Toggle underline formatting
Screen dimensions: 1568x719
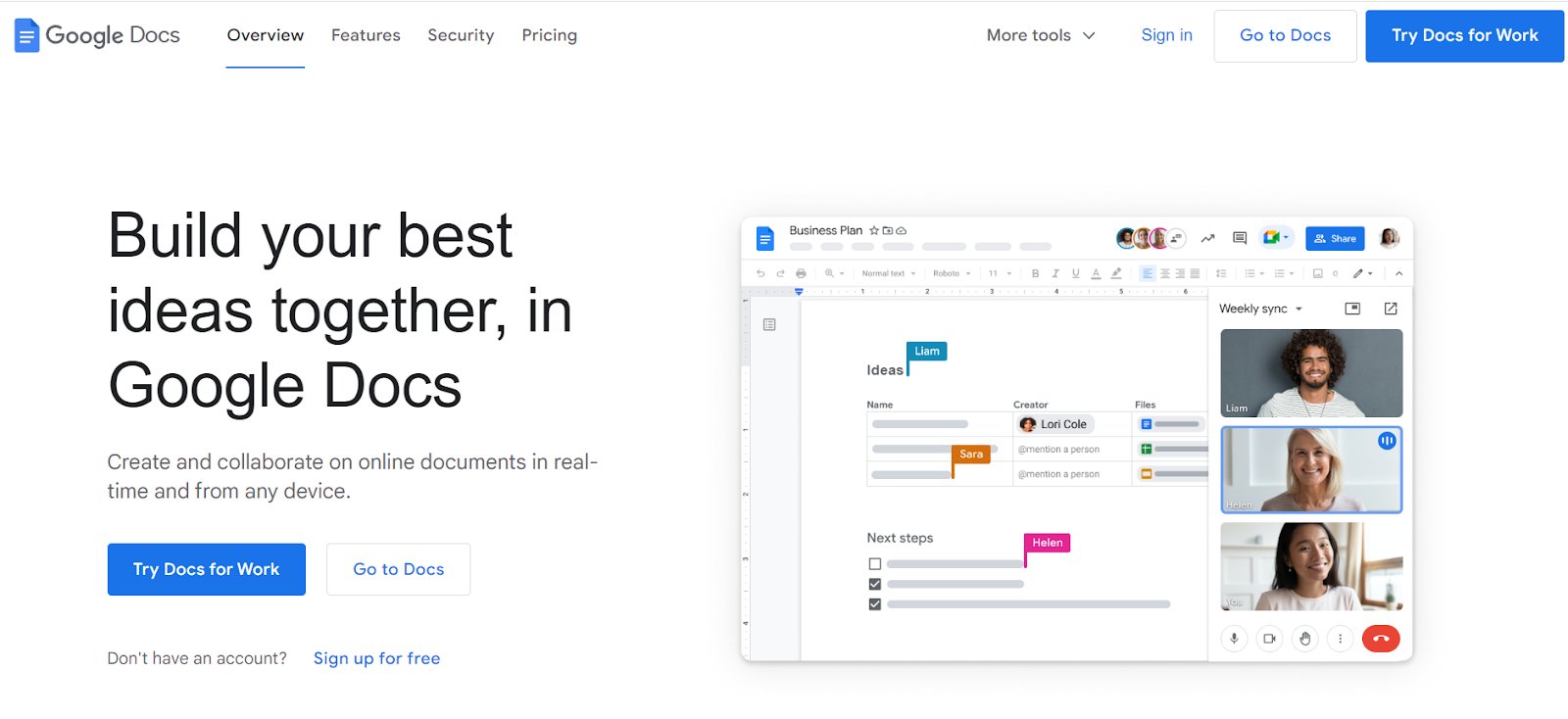pos(1075,273)
